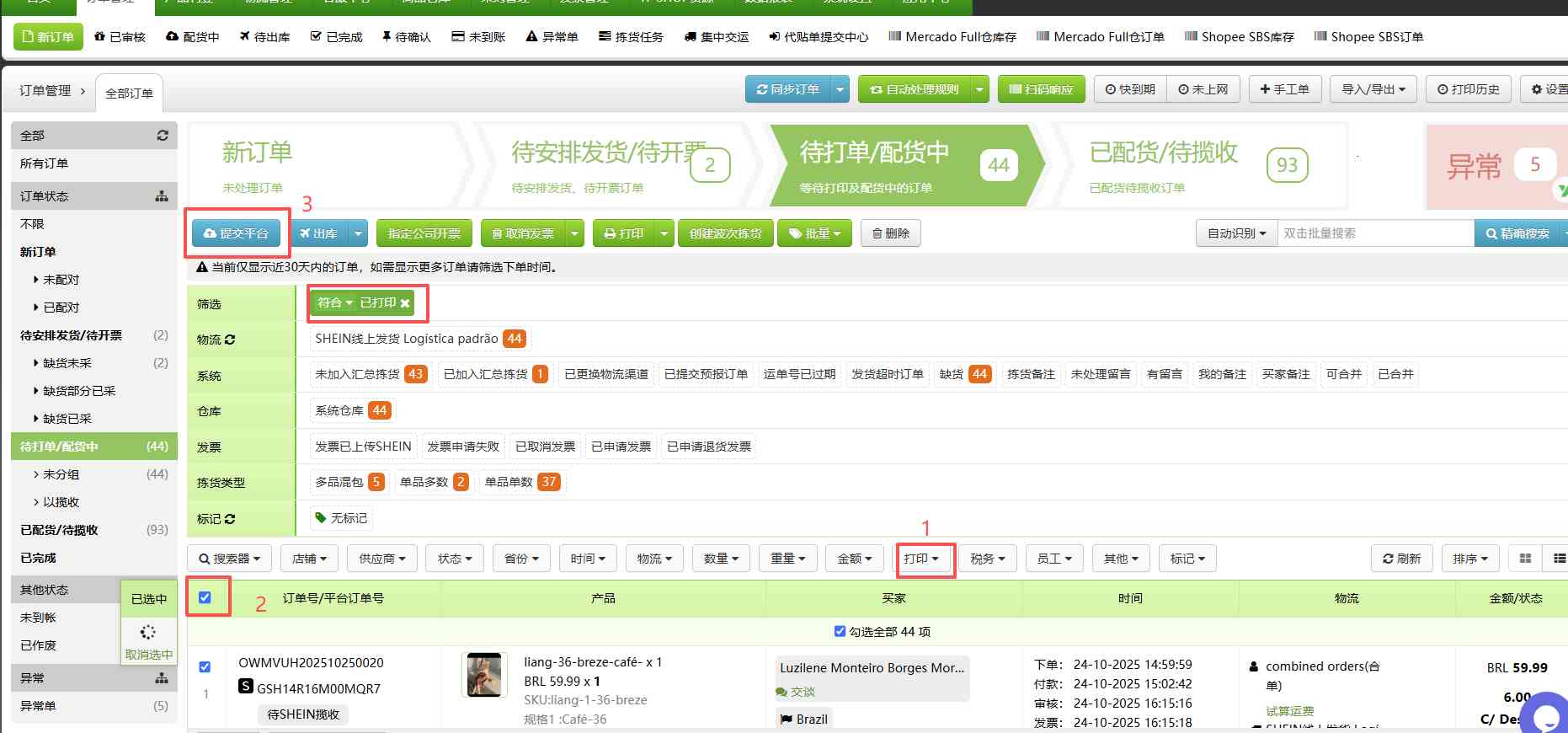Click the 同步订单 sync button

point(787,89)
